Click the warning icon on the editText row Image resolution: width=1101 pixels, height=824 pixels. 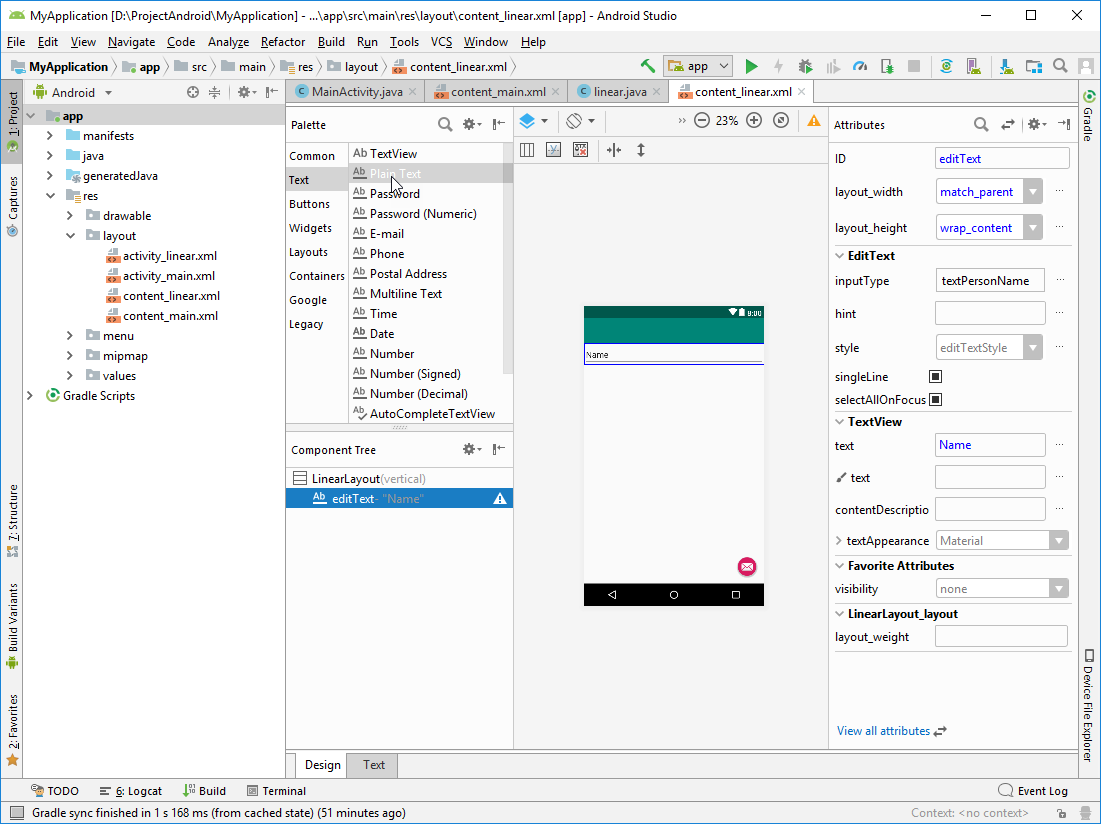(500, 499)
